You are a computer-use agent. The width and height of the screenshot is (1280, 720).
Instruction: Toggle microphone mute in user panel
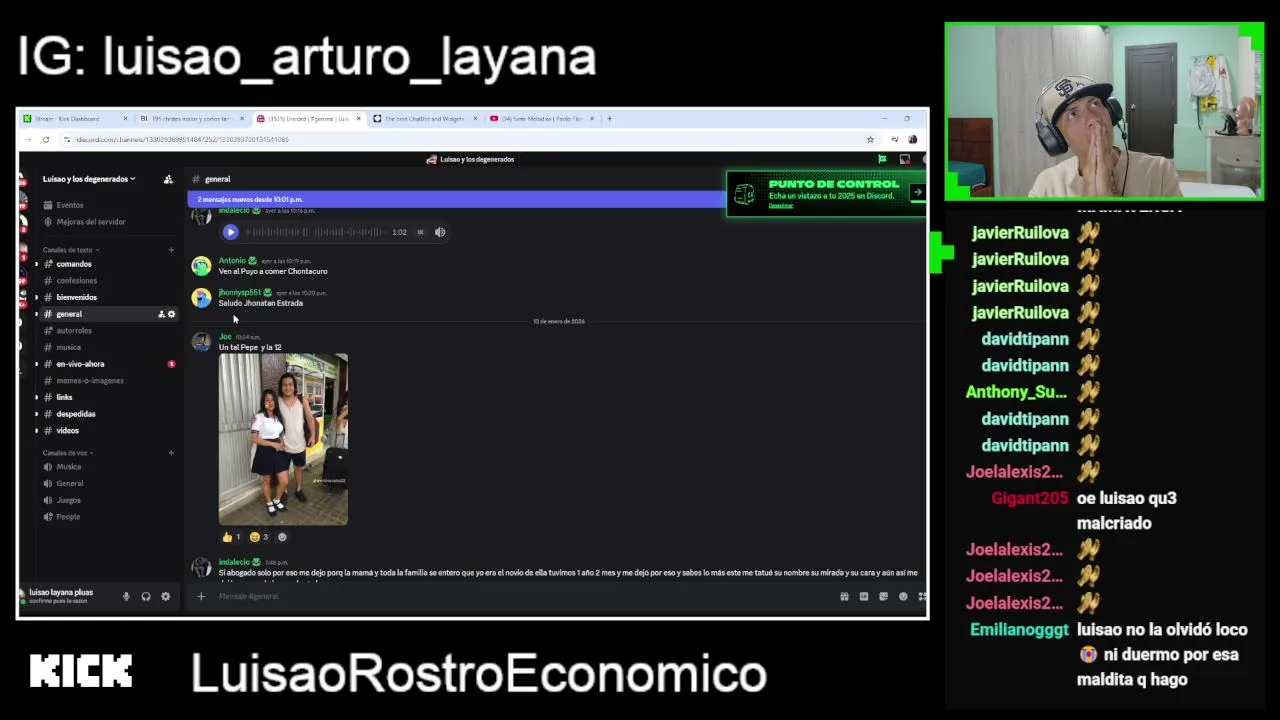click(x=126, y=597)
